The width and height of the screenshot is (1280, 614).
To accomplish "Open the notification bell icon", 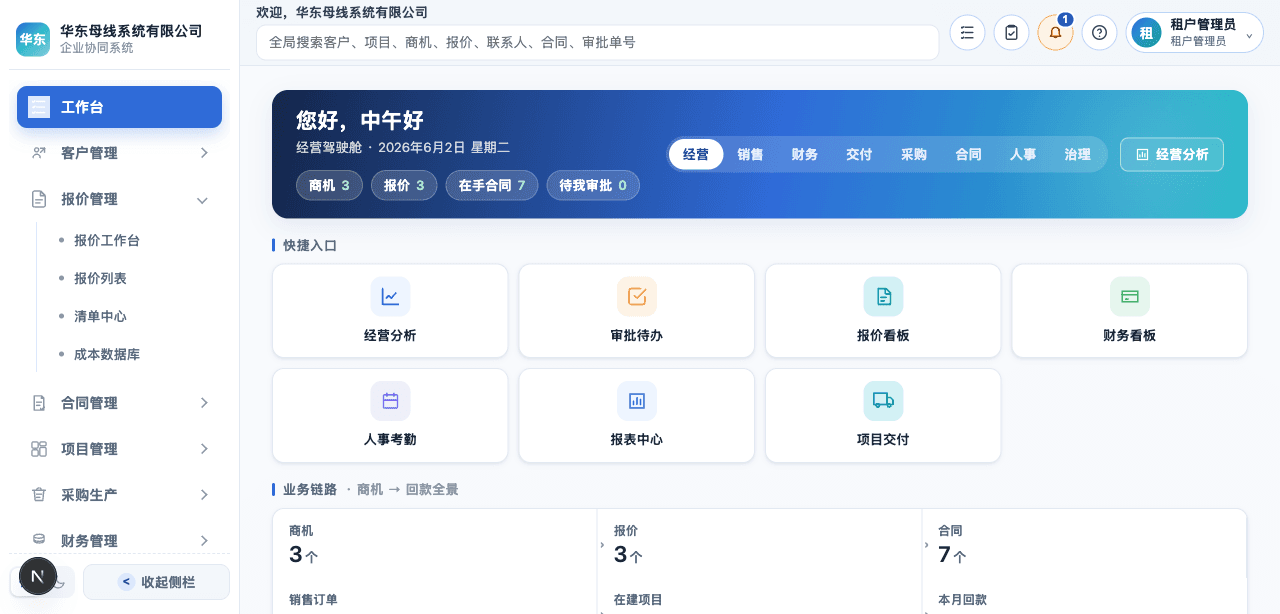I will [1055, 33].
